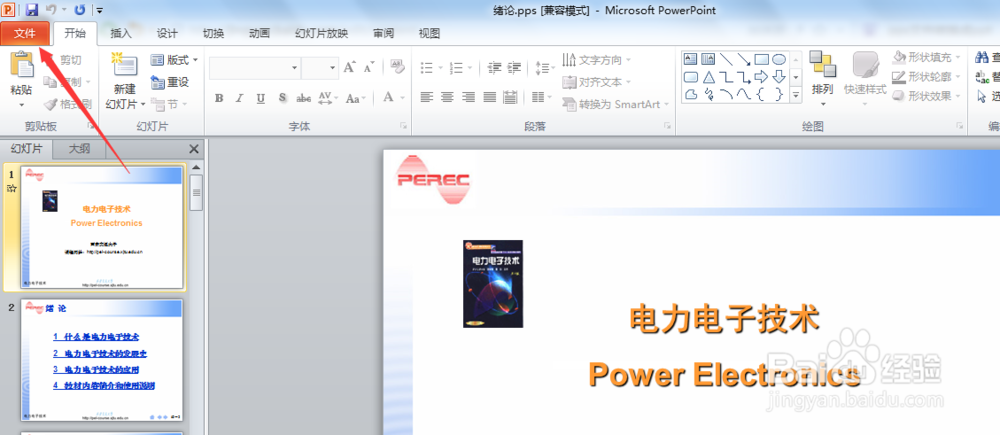
Task: Click the Redo/Repeat icon in quick access toolbar
Action: tap(80, 10)
